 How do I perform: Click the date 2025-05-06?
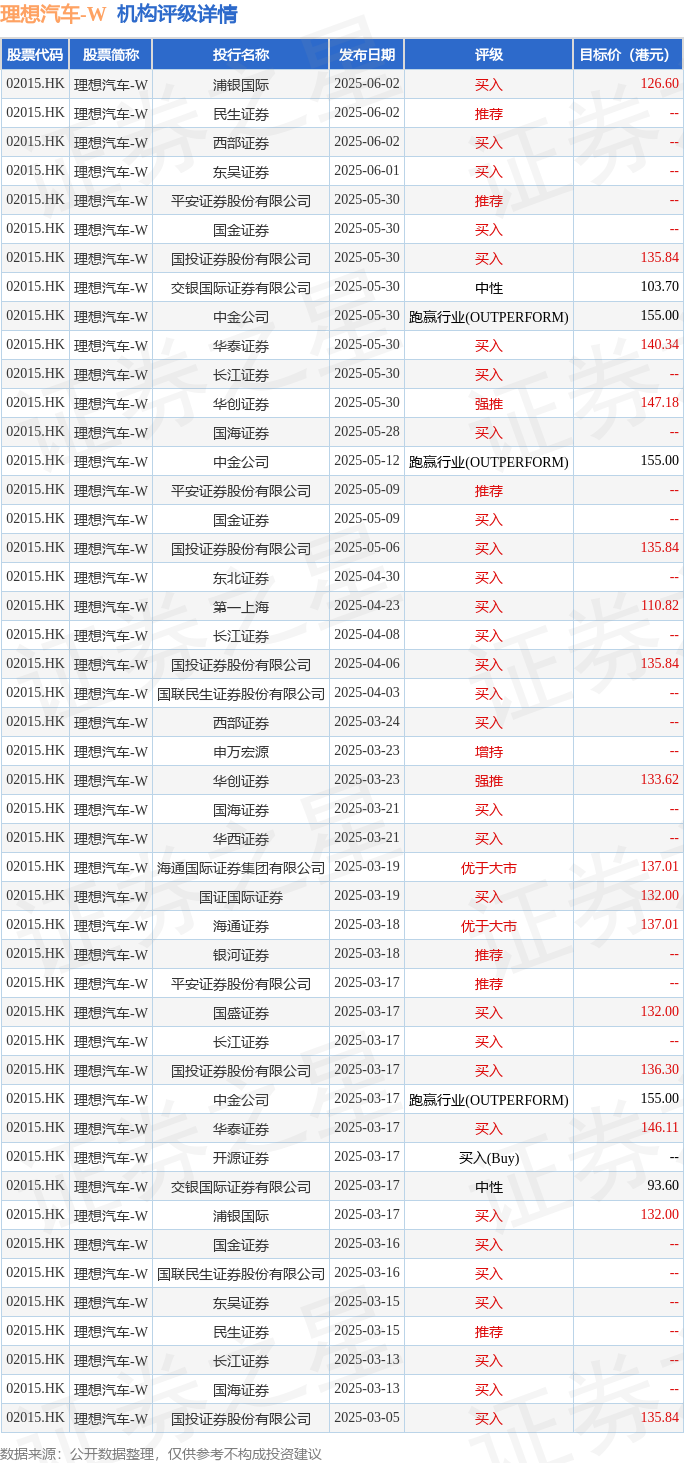(367, 548)
